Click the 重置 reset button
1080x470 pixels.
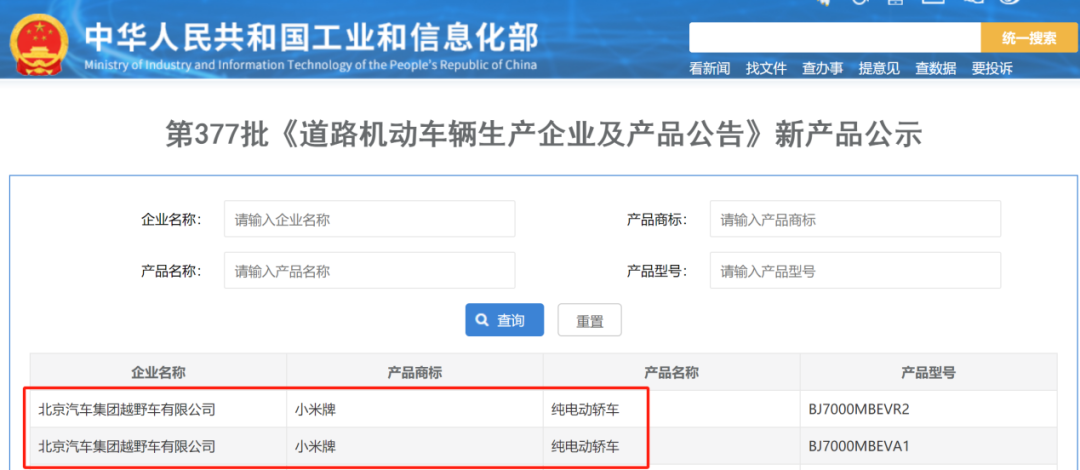(x=590, y=320)
